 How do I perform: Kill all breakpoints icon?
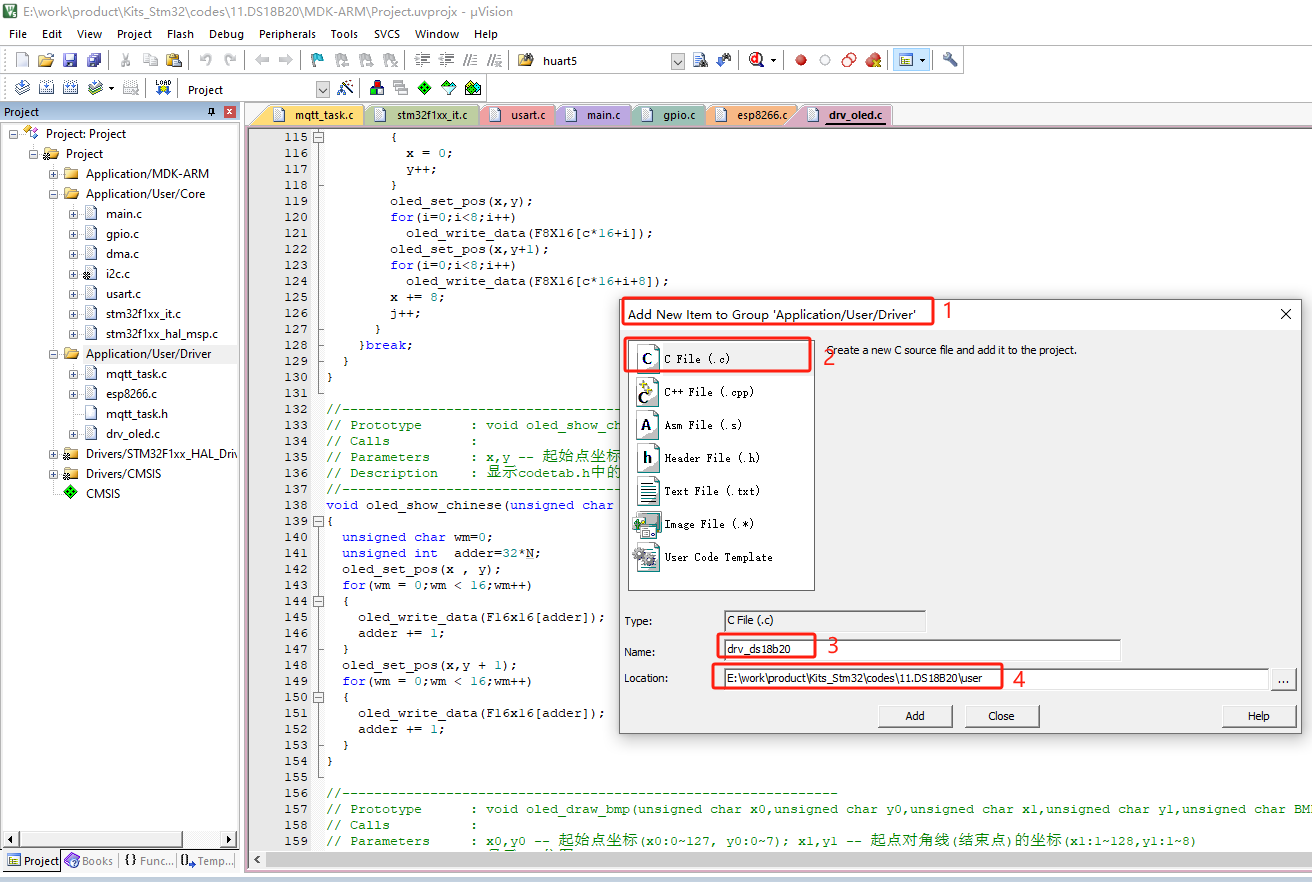point(873,60)
